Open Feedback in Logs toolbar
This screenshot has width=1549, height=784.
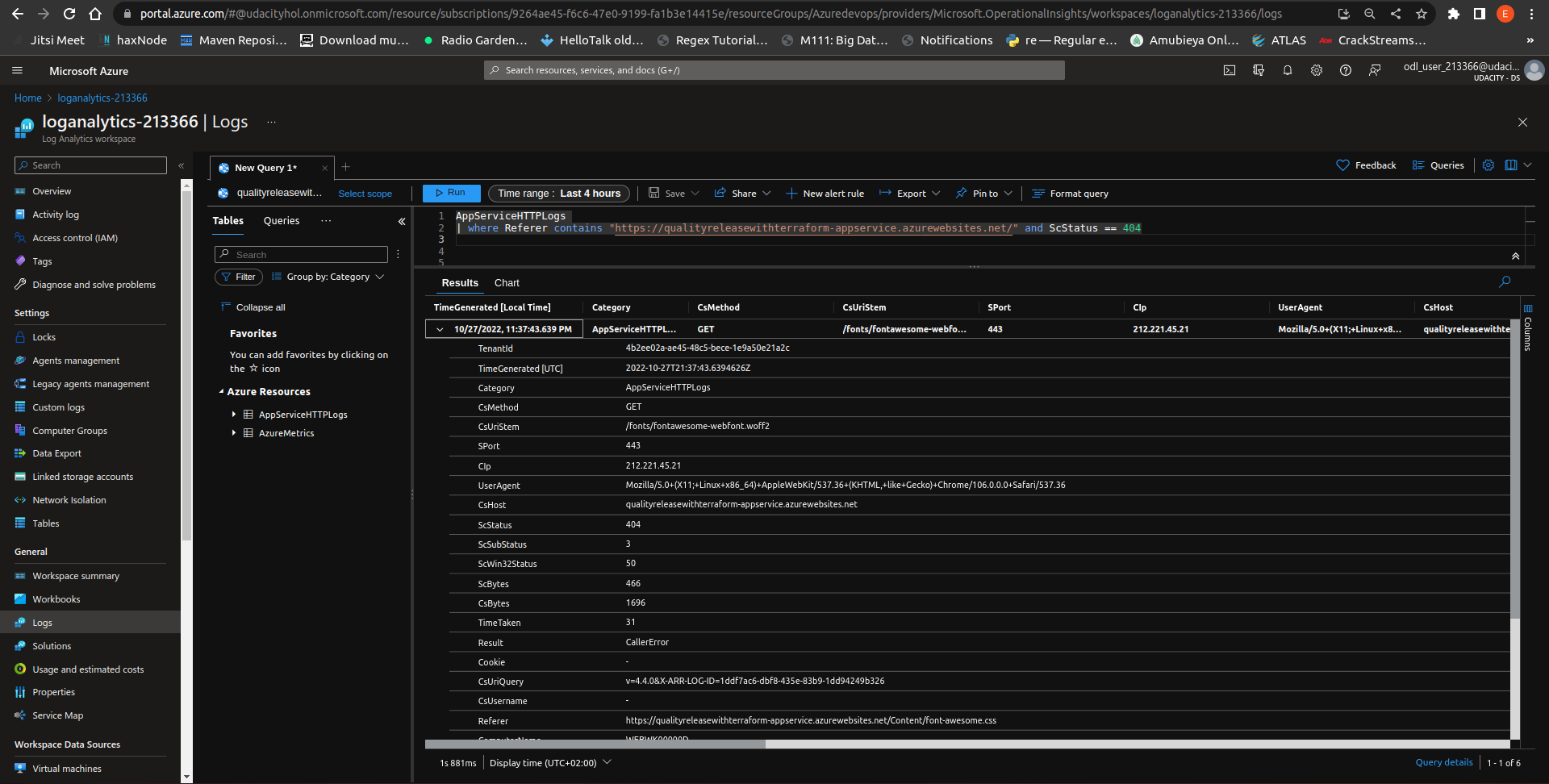1367,165
